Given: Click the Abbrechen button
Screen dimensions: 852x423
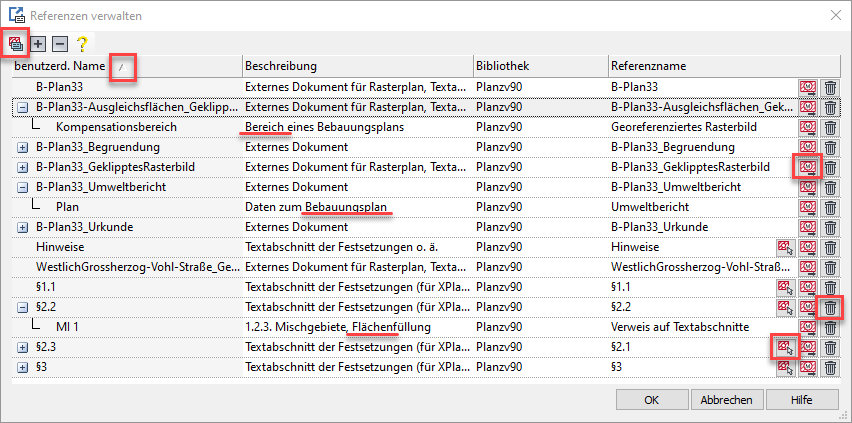Looking at the screenshot, I should [x=726, y=400].
